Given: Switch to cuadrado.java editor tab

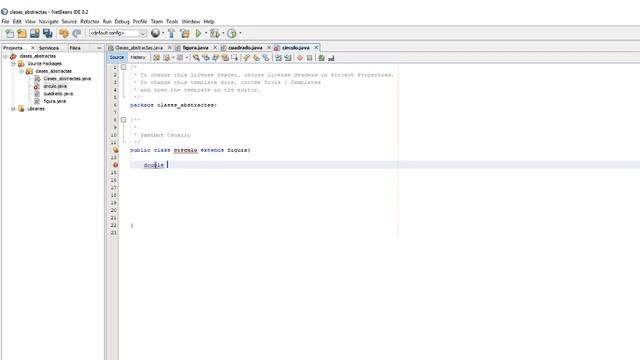Looking at the screenshot, I should pos(245,48).
